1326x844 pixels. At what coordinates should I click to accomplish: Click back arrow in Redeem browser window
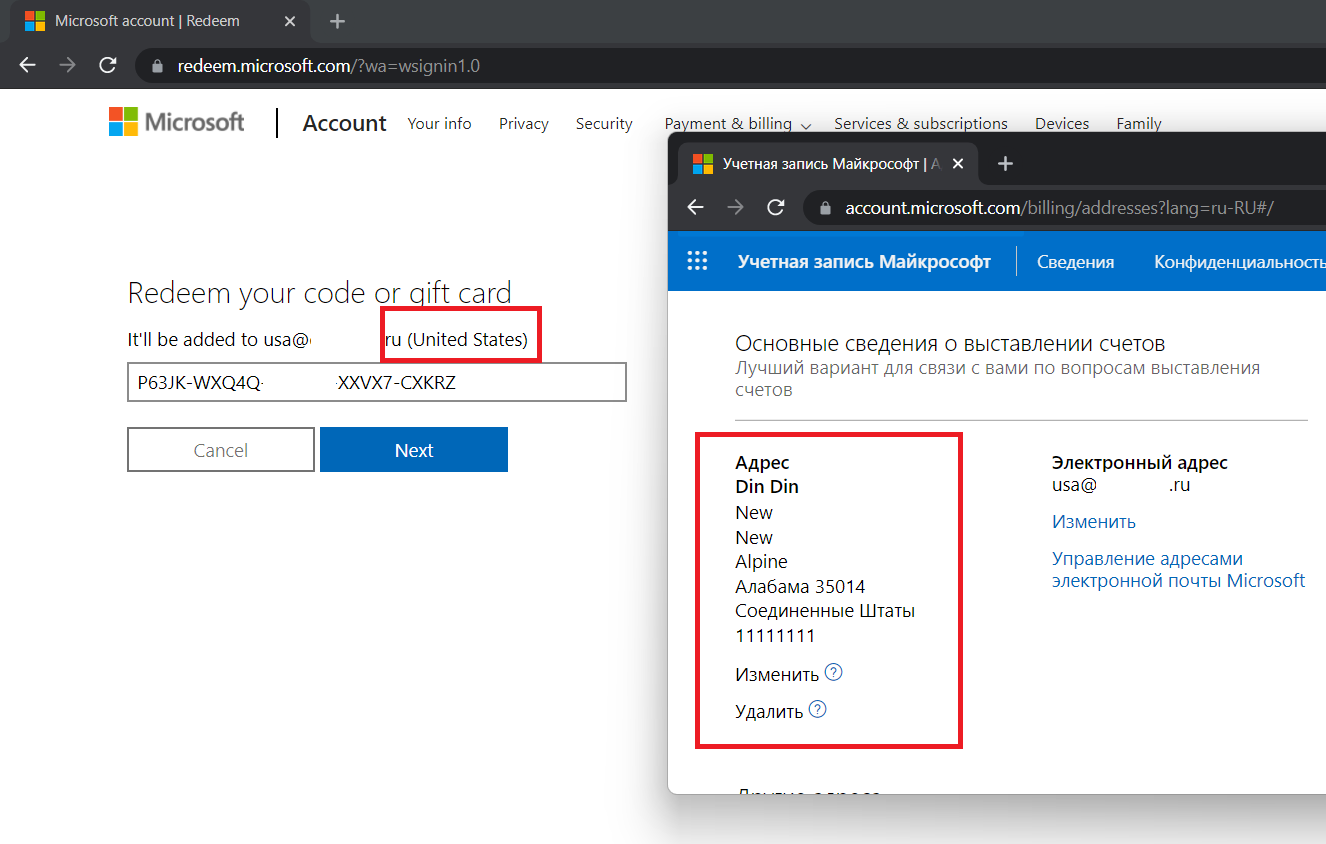coord(28,66)
